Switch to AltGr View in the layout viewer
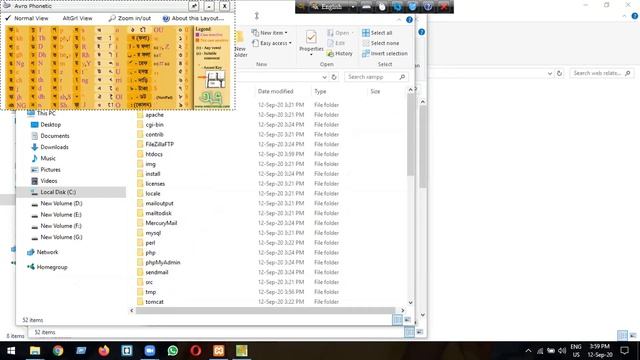640x360 pixels. coord(77,18)
